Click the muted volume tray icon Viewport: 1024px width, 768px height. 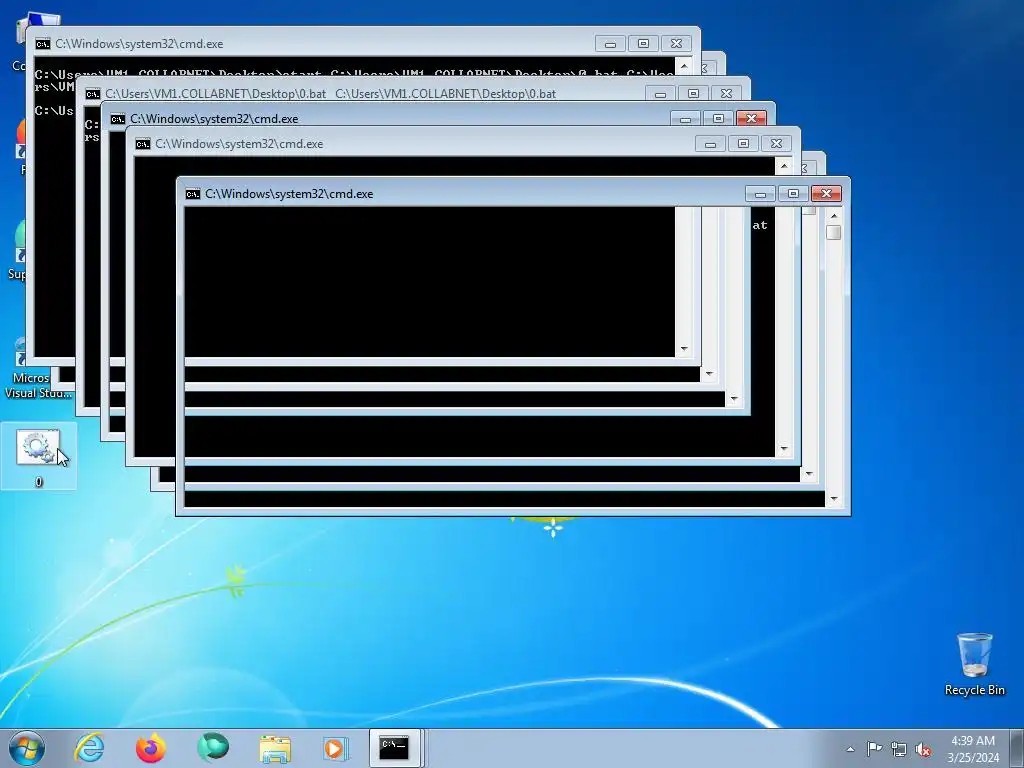point(923,749)
